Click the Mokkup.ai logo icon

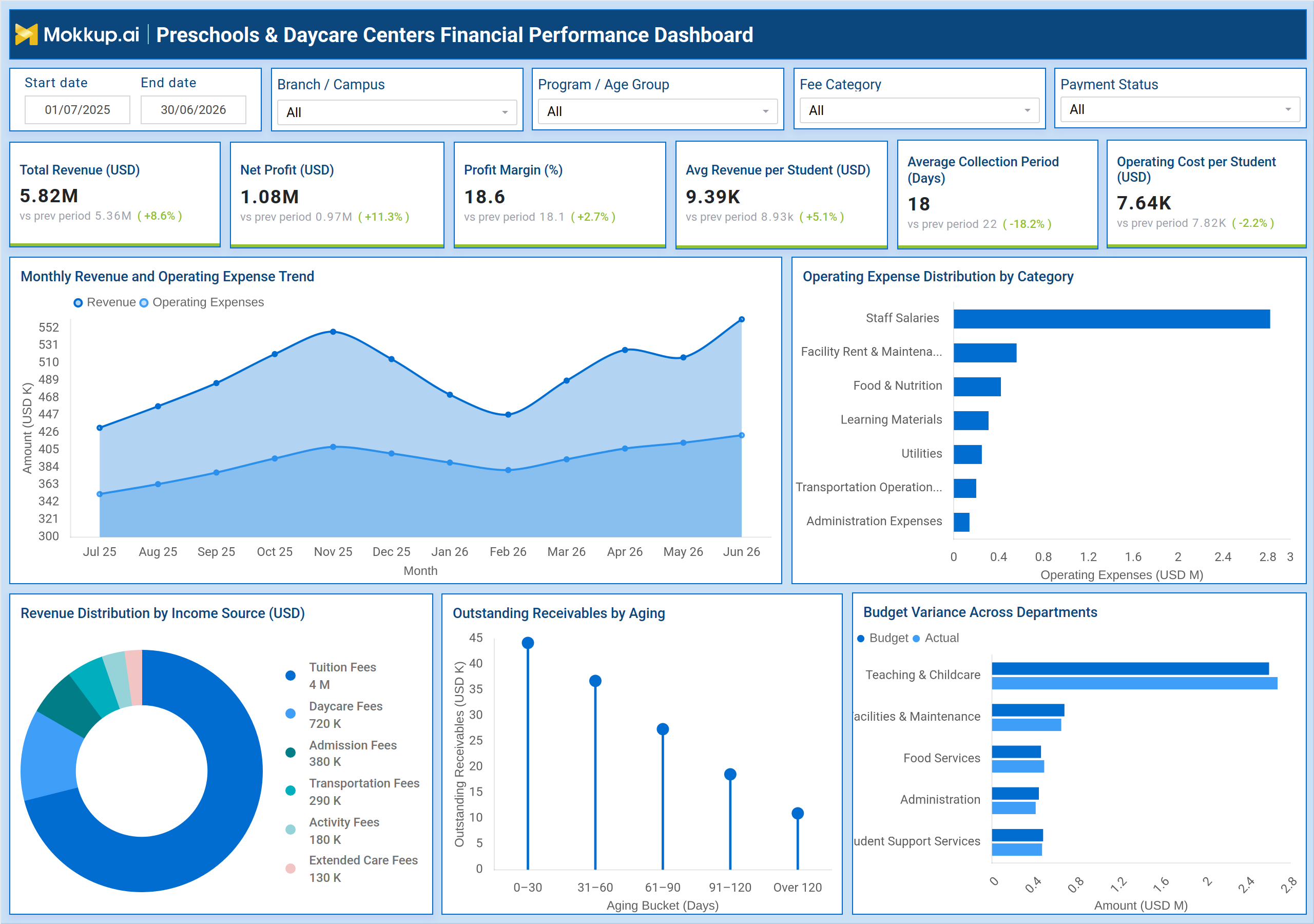coord(26,34)
